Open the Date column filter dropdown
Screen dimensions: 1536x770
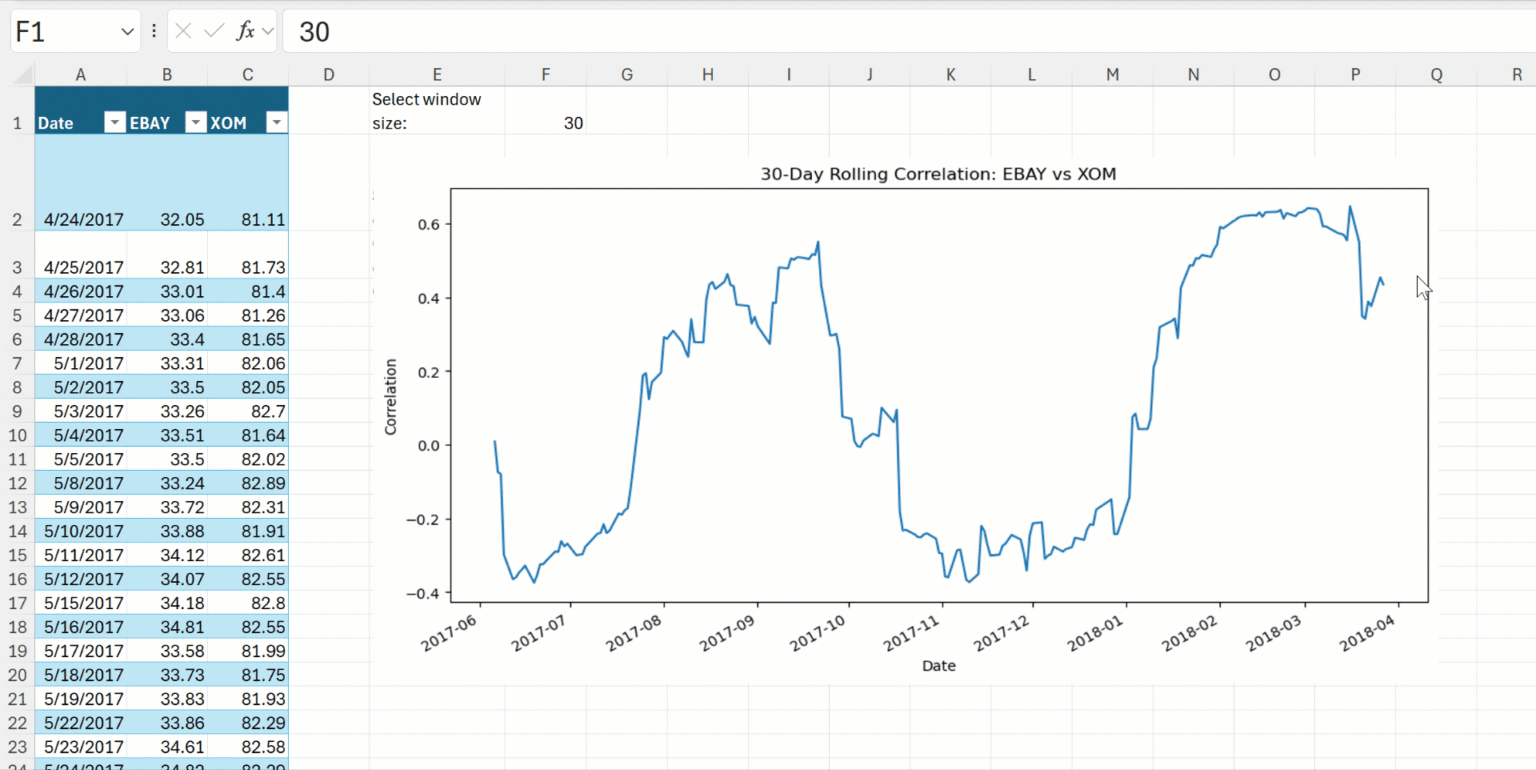115,123
